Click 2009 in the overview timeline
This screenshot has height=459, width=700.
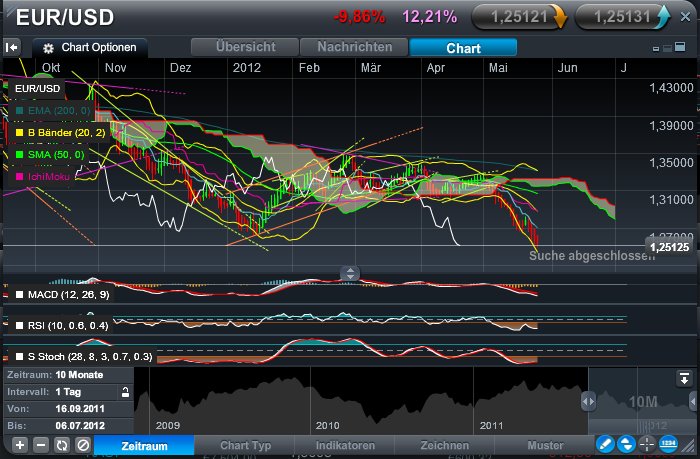click(x=168, y=426)
